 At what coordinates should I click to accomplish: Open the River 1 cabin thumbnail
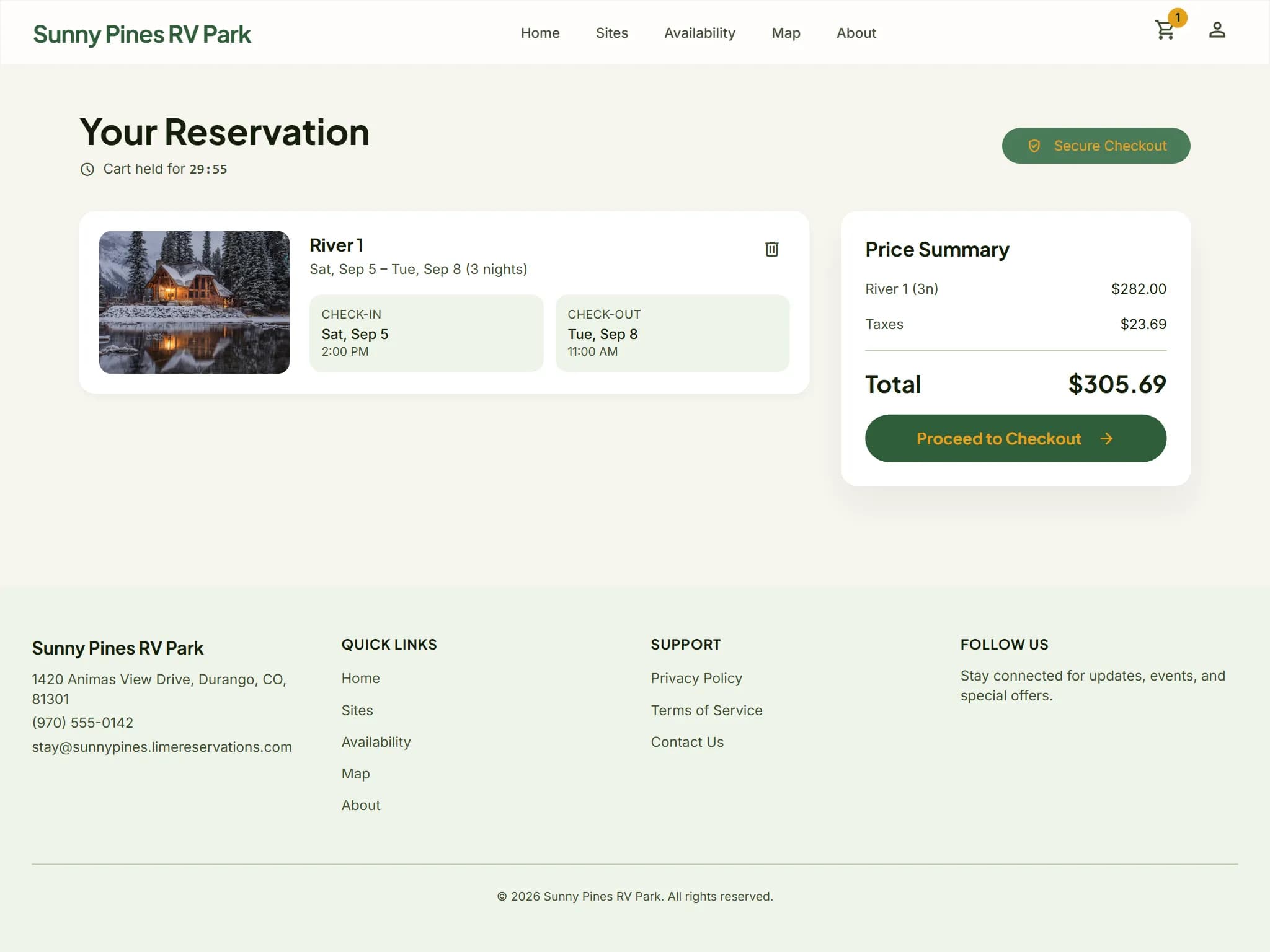194,302
